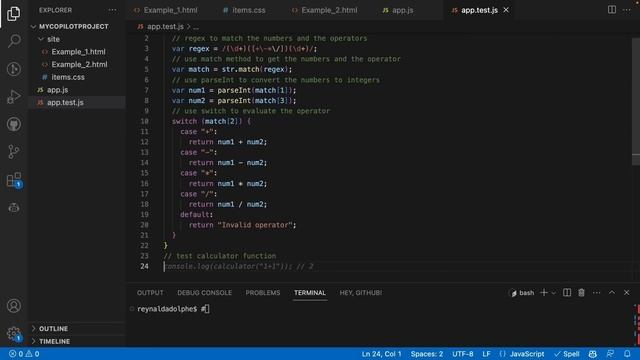Change language mode JavaScript
640x360 pixels.
(x=527, y=354)
